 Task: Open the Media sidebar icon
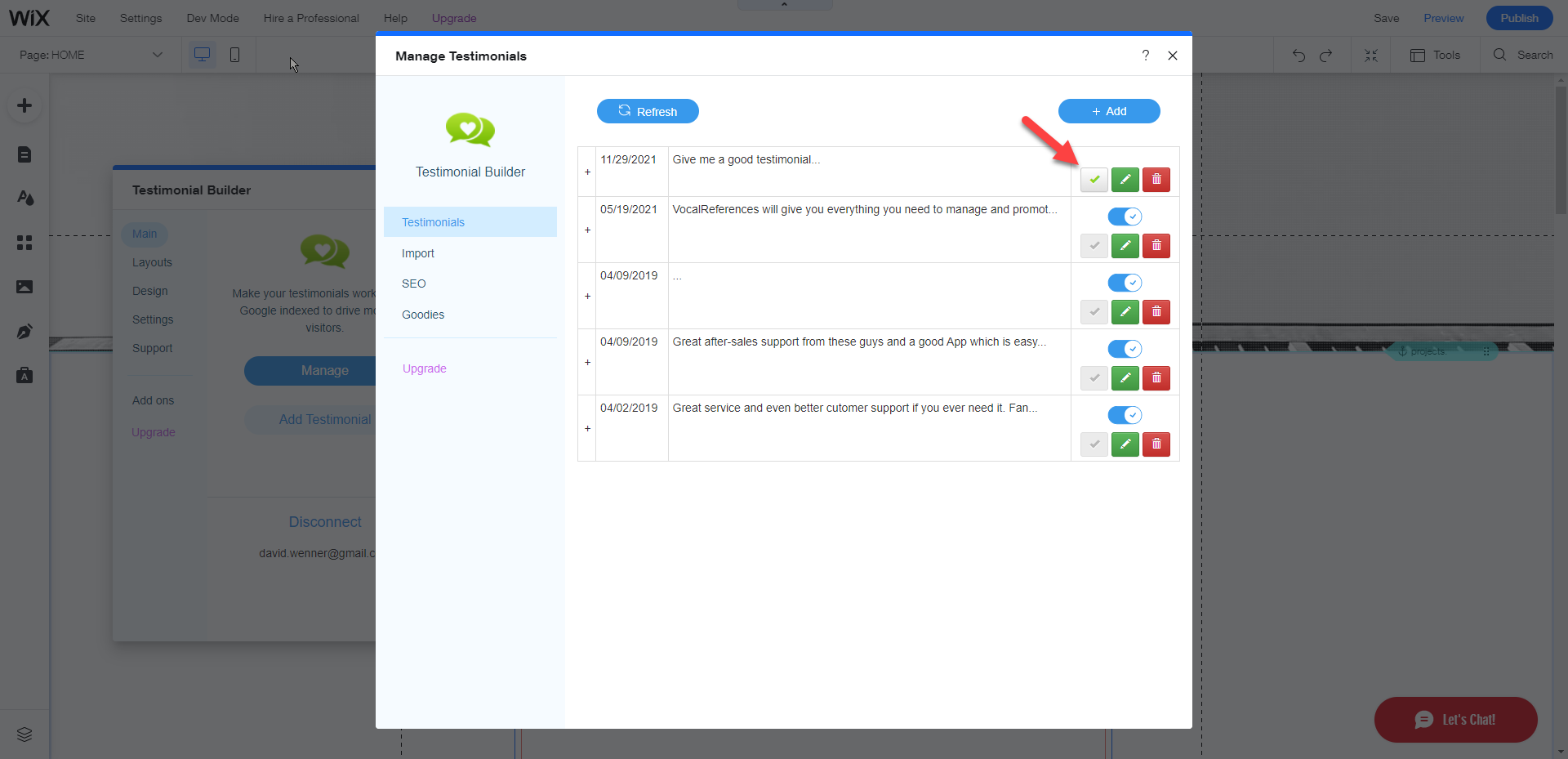(24, 287)
